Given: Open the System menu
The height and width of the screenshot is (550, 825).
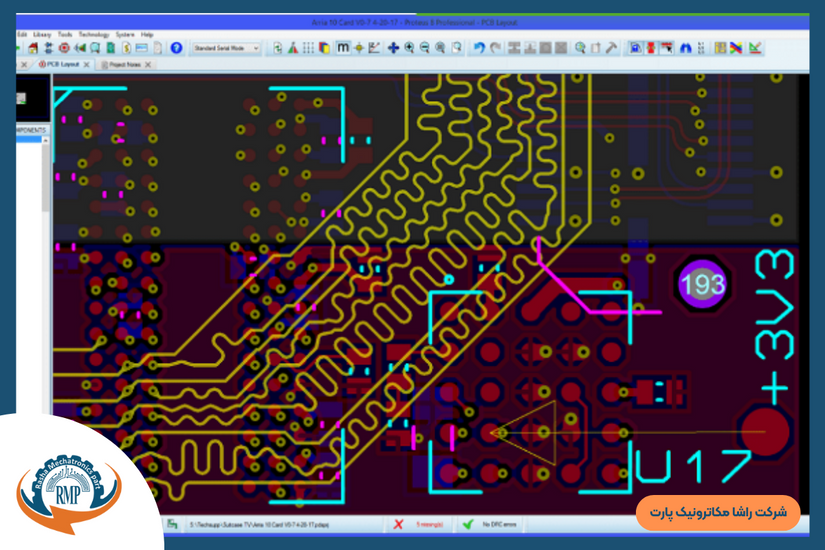Looking at the screenshot, I should 124,34.
